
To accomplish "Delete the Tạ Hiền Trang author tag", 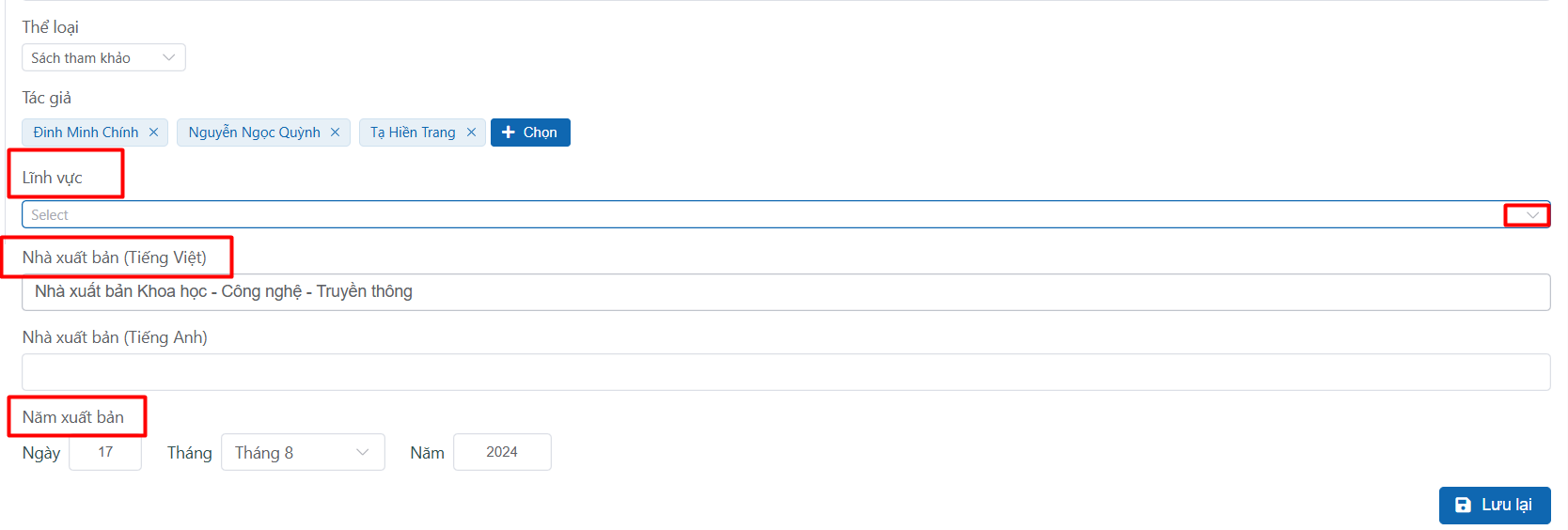I will coord(471,132).
